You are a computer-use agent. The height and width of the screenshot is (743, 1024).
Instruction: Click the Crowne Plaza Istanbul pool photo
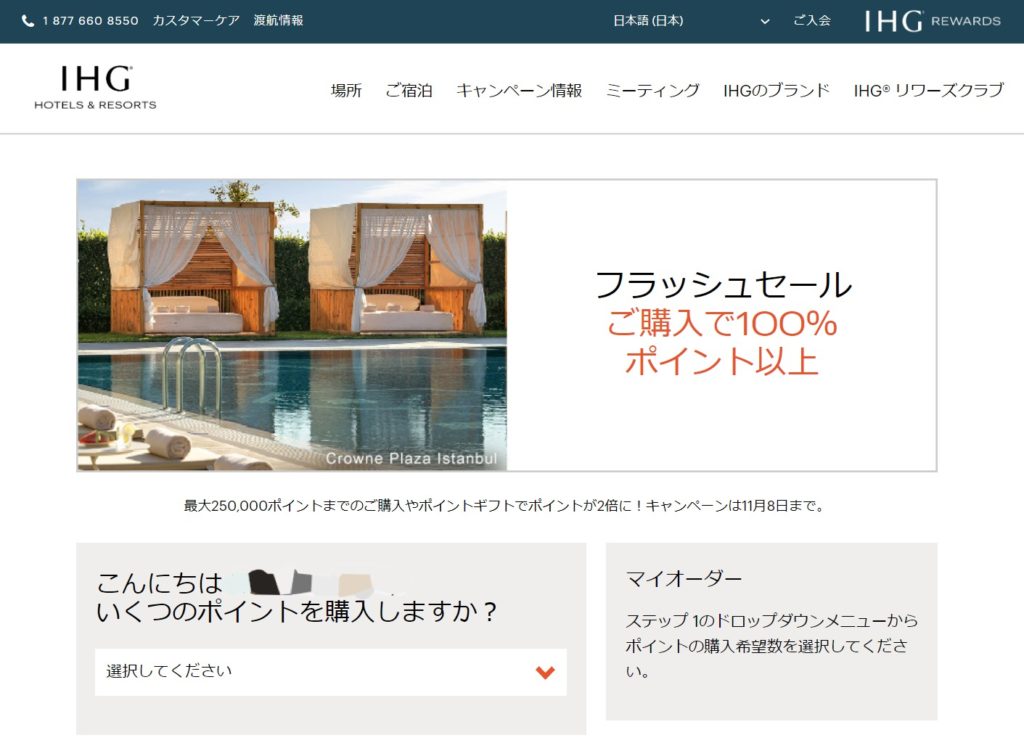tap(292, 325)
